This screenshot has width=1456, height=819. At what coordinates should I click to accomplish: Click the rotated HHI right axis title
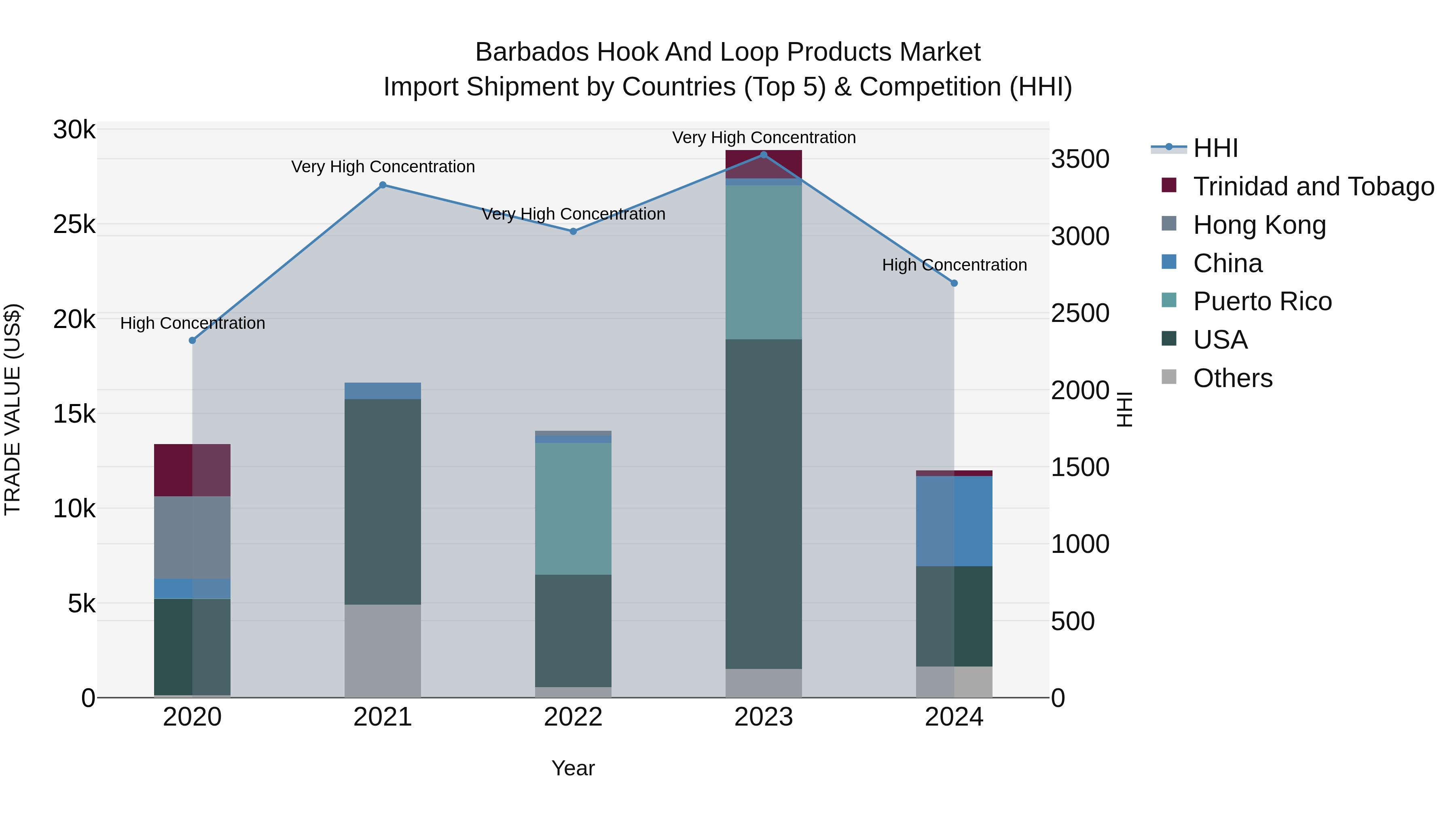(1125, 409)
